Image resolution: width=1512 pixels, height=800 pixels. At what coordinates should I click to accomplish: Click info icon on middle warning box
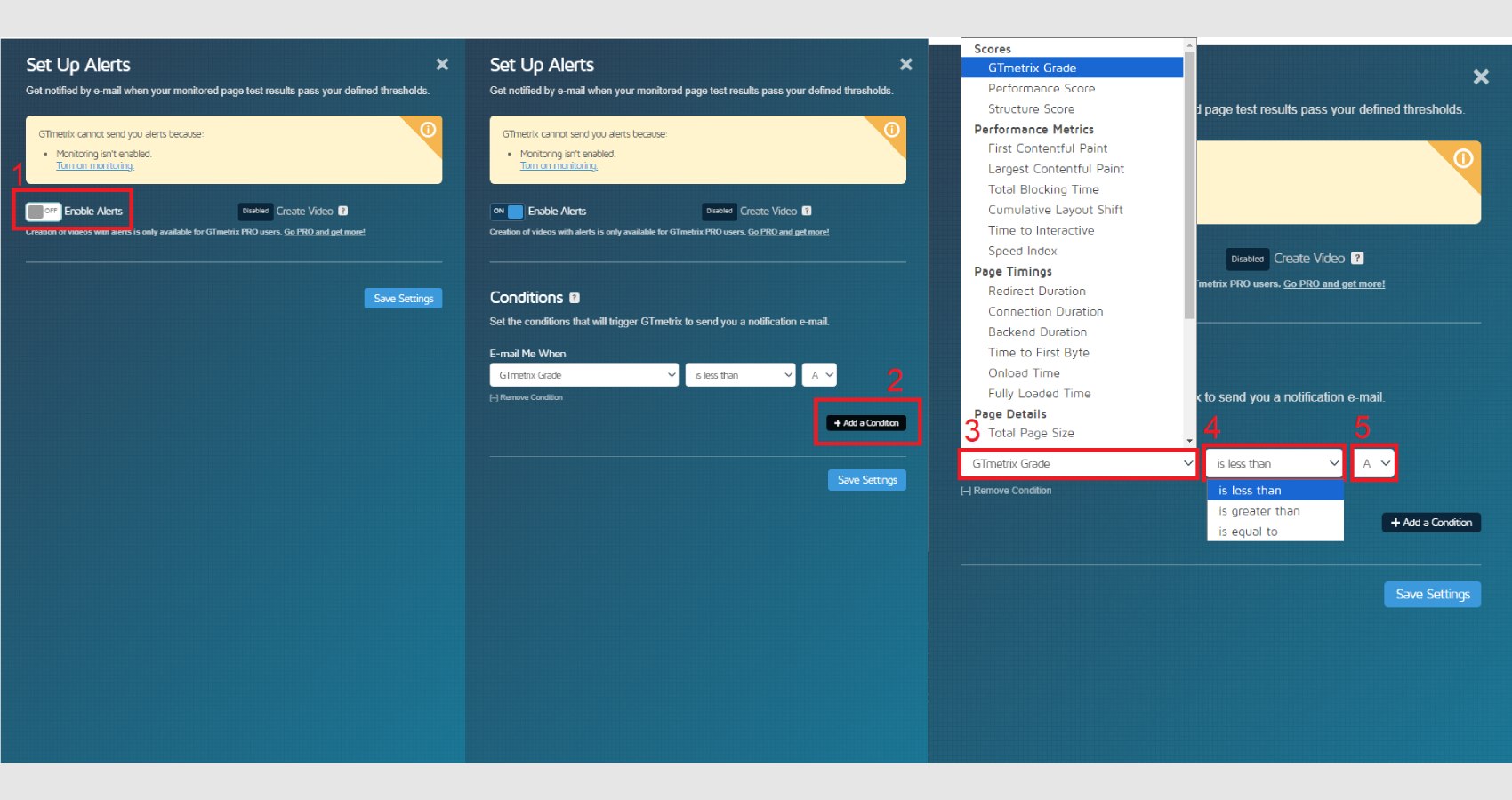pyautogui.click(x=891, y=130)
